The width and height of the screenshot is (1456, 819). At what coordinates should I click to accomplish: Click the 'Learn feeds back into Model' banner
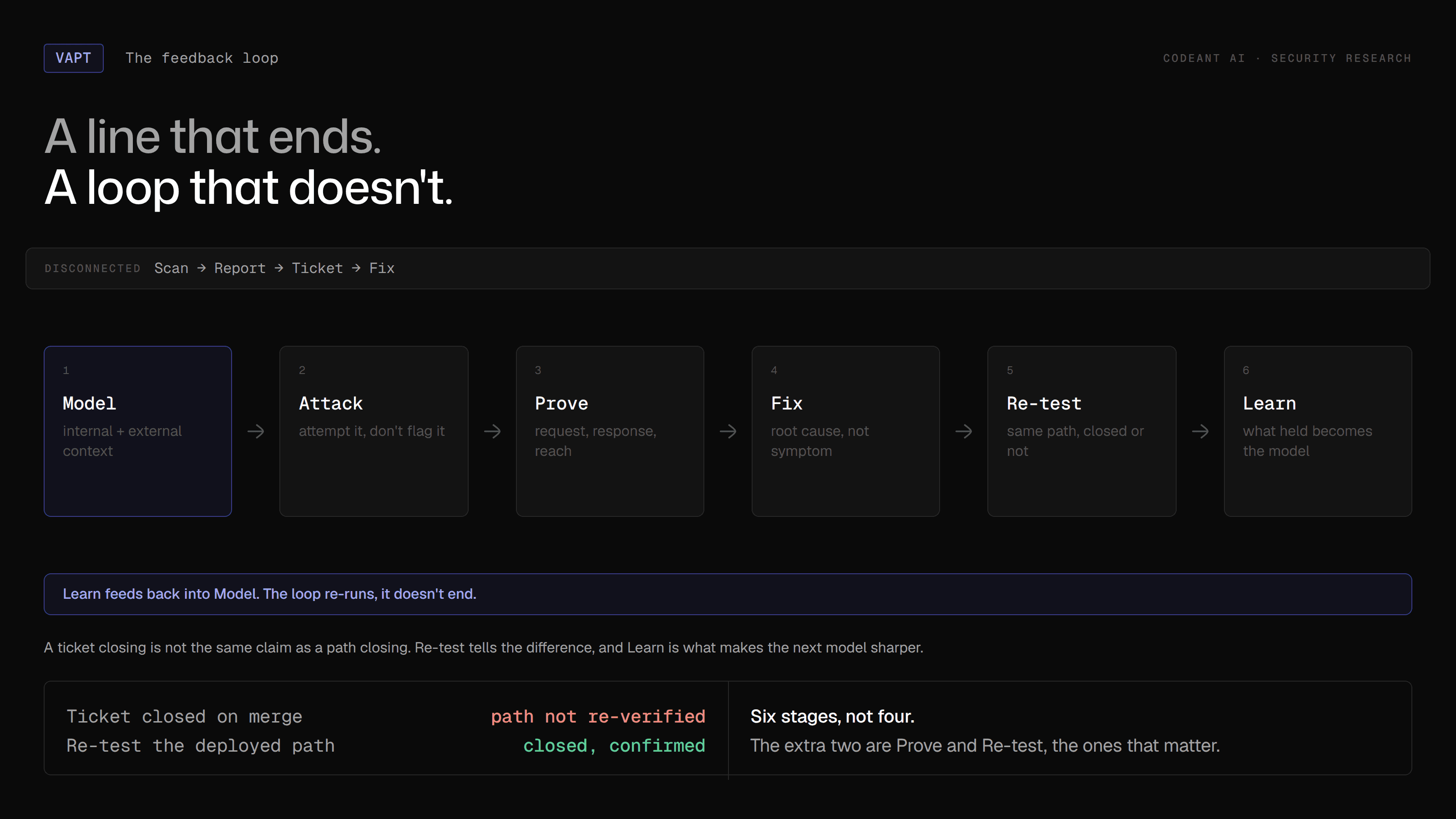point(728,594)
